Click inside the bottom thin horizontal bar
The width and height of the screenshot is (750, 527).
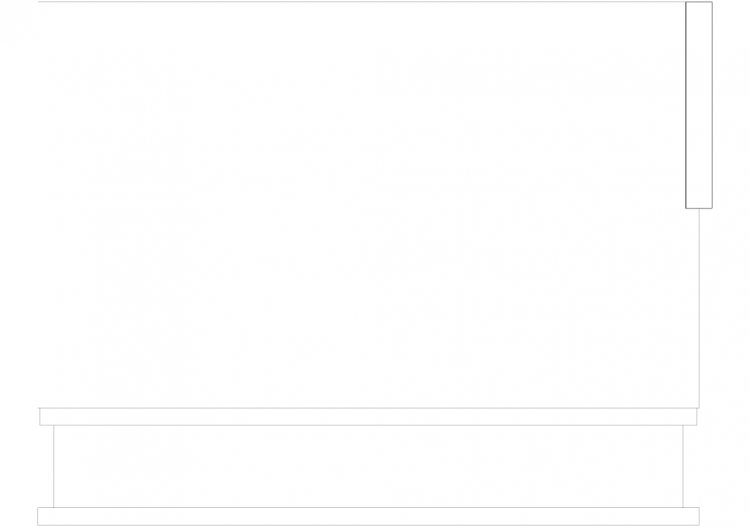[368, 516]
